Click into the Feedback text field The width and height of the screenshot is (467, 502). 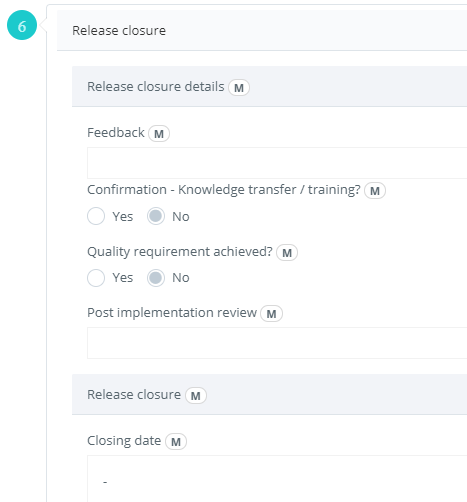click(x=277, y=163)
